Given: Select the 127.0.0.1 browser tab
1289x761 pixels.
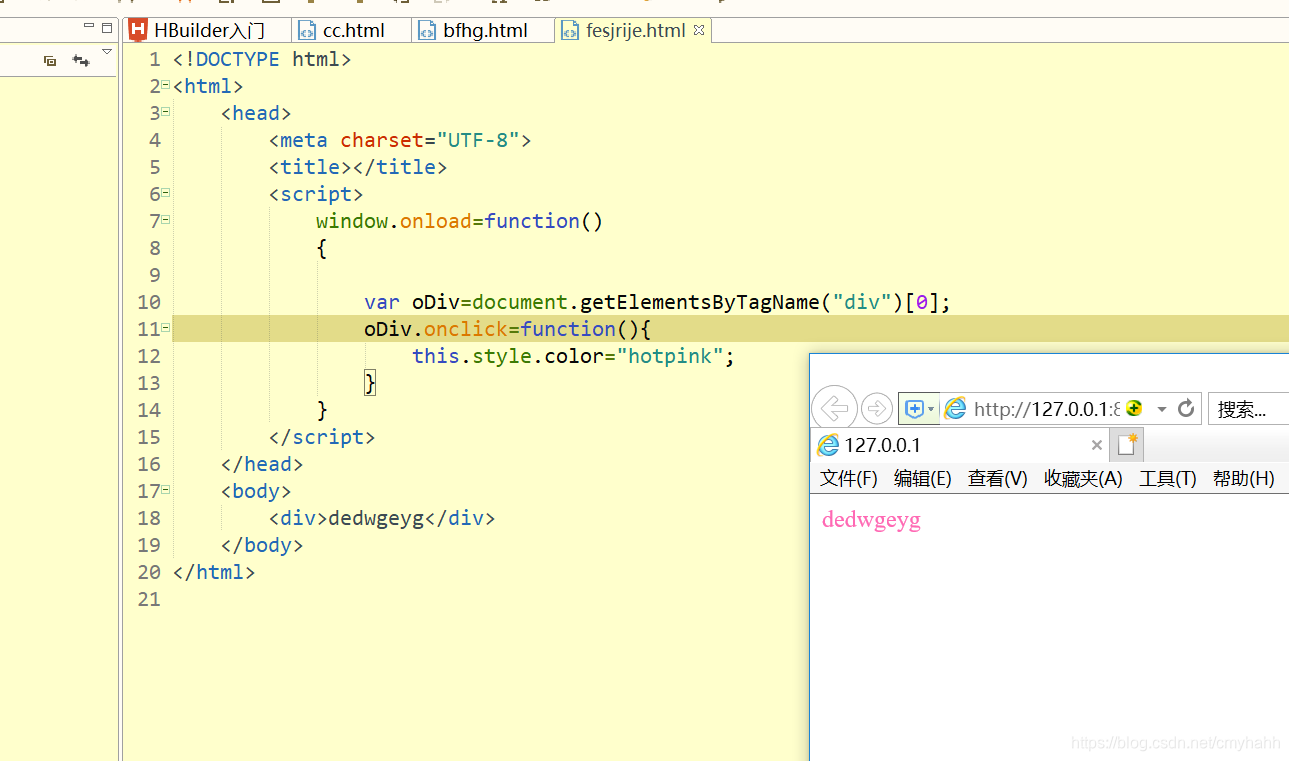Looking at the screenshot, I should click(961, 445).
